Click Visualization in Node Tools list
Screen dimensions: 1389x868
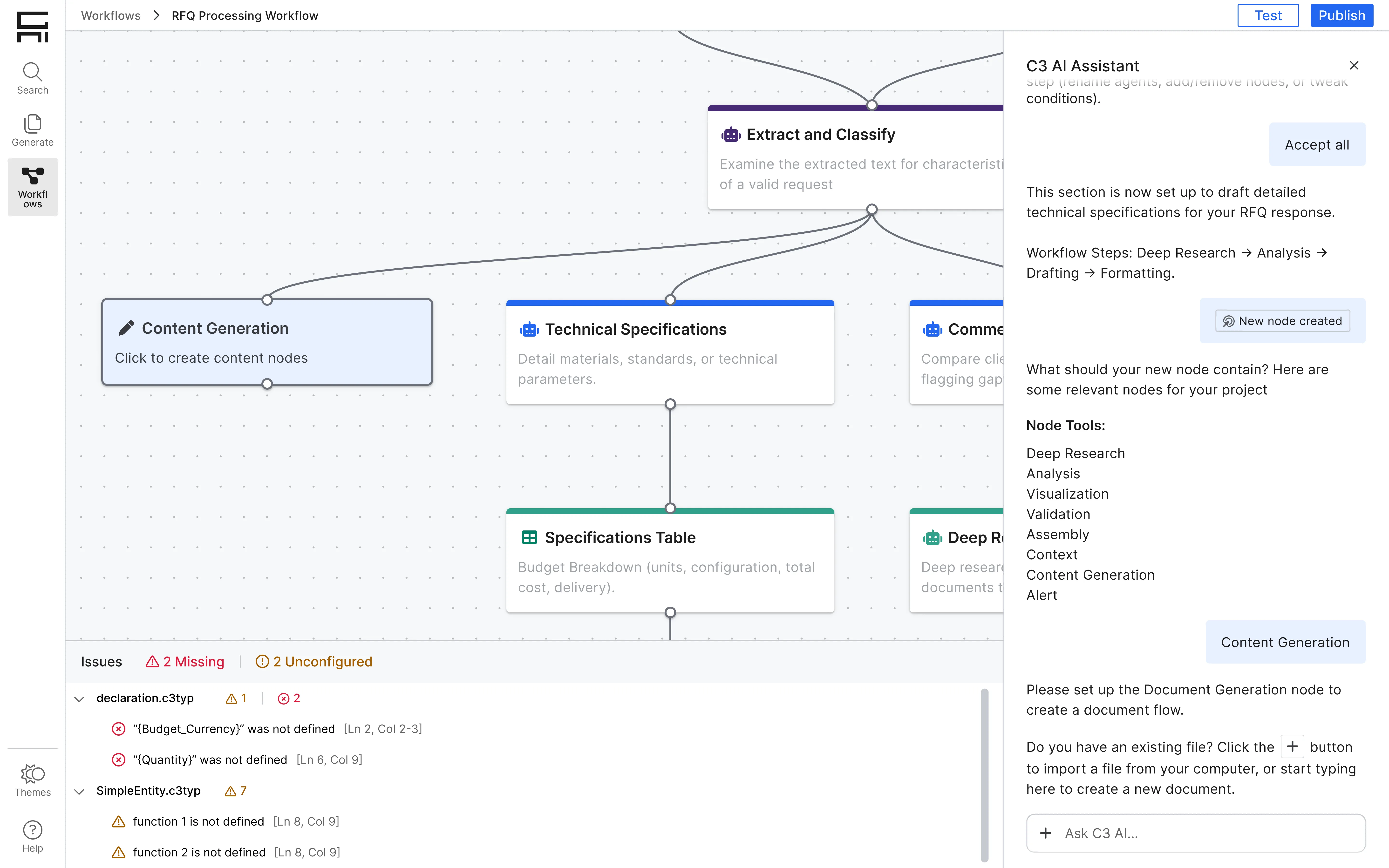coord(1067,494)
